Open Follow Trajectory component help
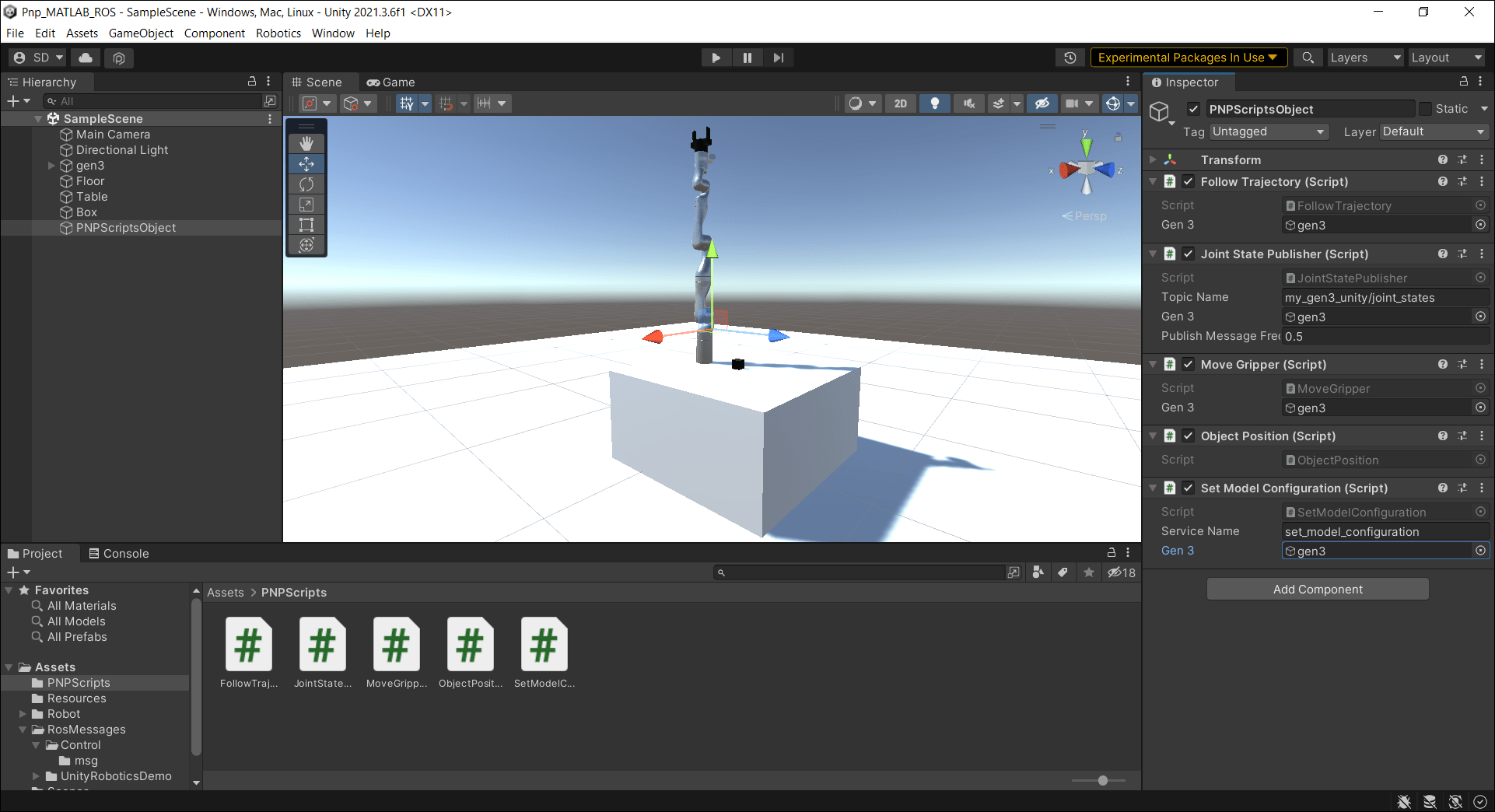The image size is (1495, 812). tap(1443, 182)
